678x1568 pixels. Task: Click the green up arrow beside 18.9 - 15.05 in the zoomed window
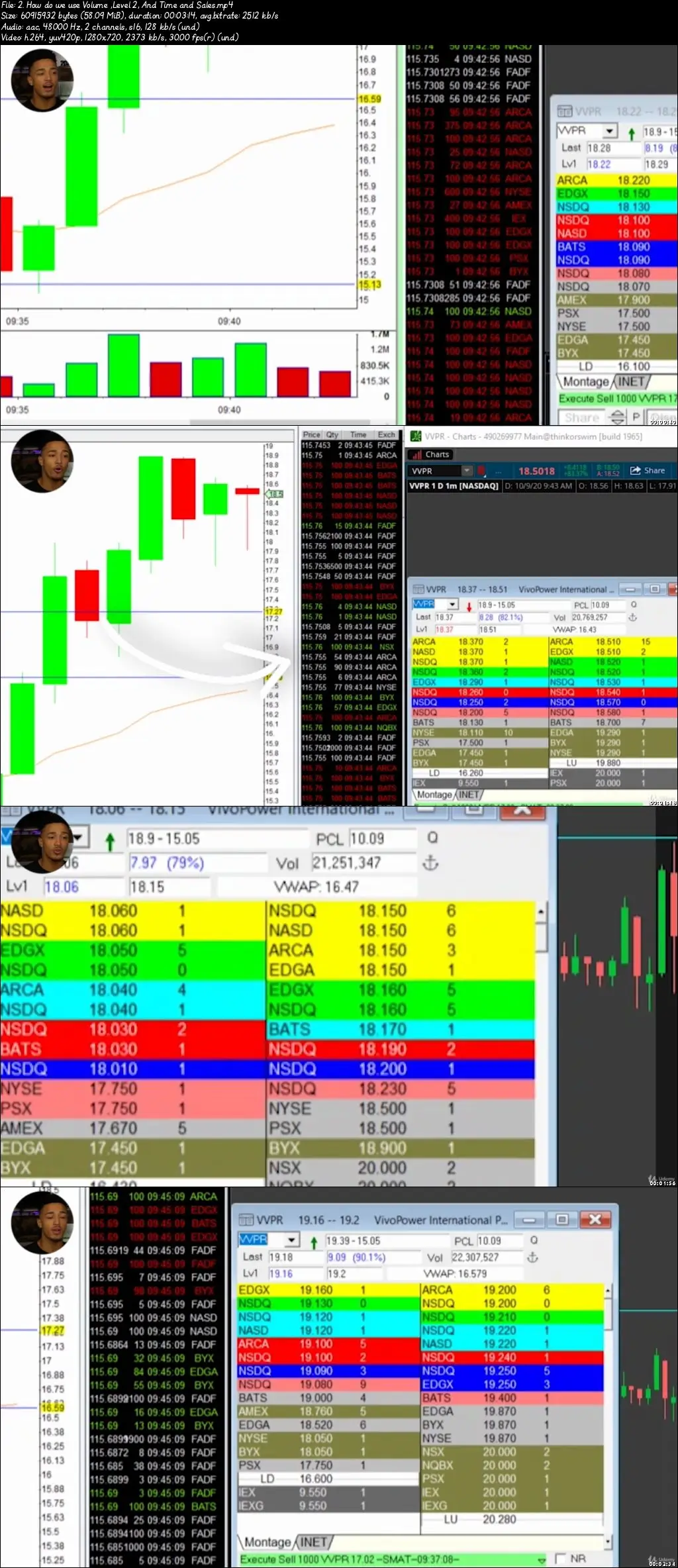point(110,841)
